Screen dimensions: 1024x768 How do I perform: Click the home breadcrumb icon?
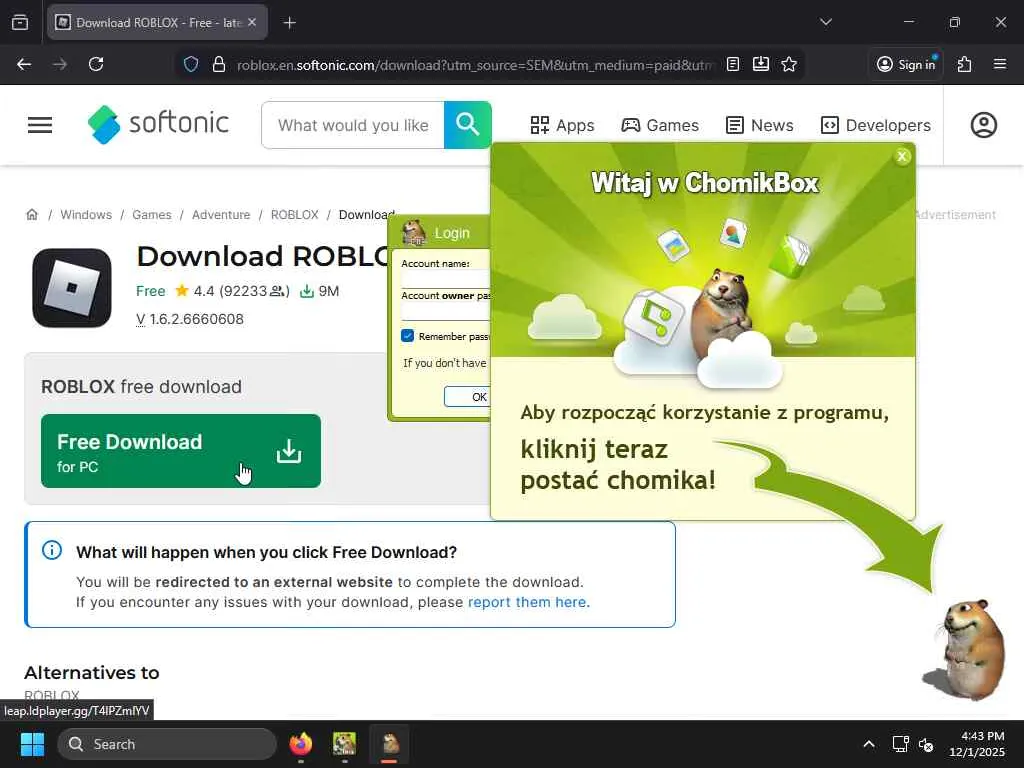click(x=32, y=214)
